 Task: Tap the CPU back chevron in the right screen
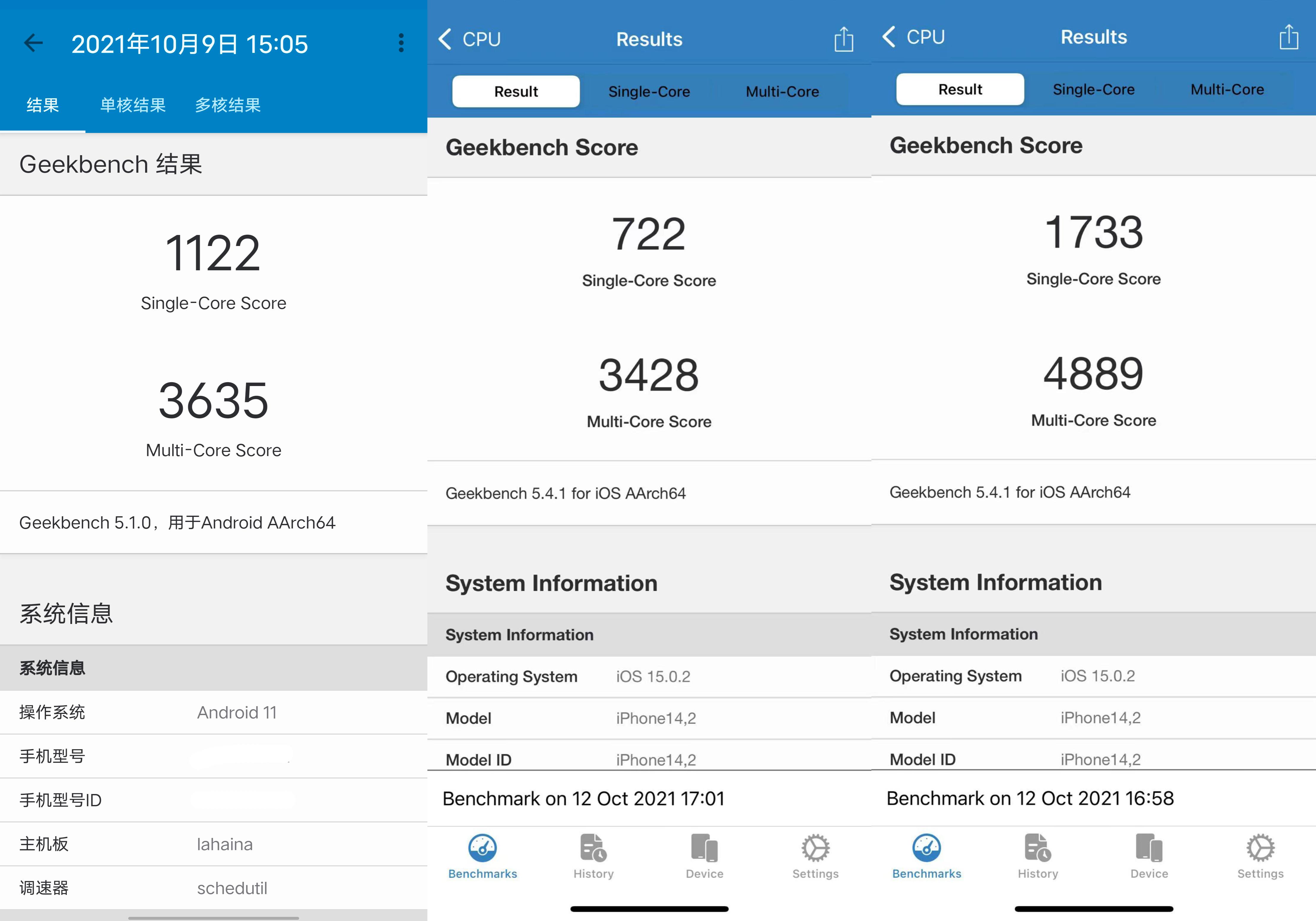tap(888, 37)
